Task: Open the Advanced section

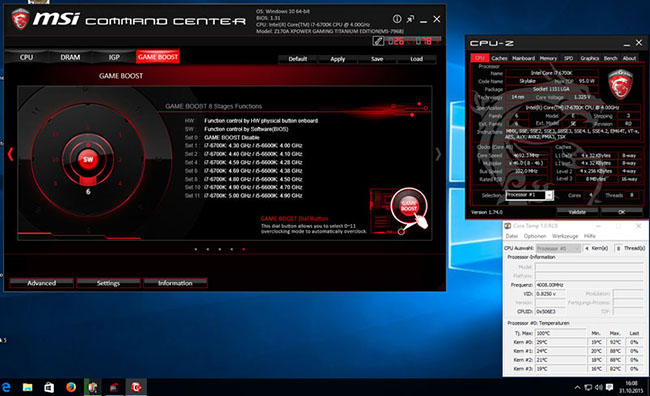Action: tap(41, 283)
